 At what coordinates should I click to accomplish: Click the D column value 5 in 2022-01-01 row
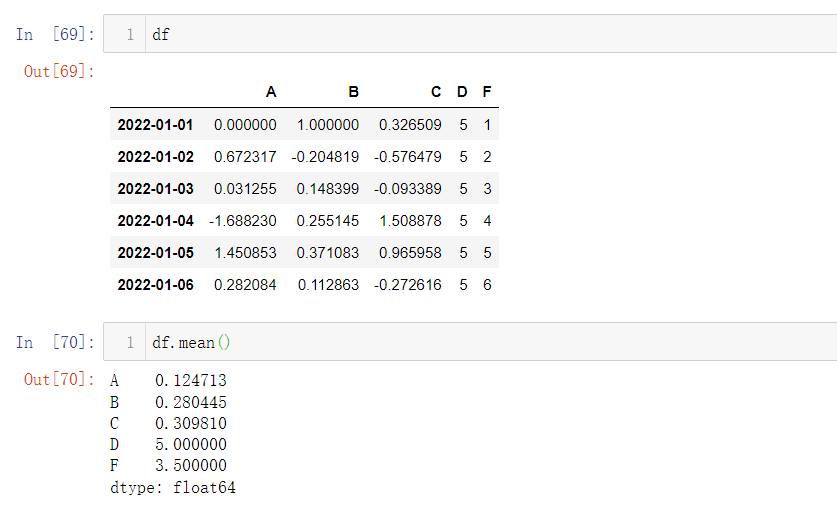pos(463,124)
